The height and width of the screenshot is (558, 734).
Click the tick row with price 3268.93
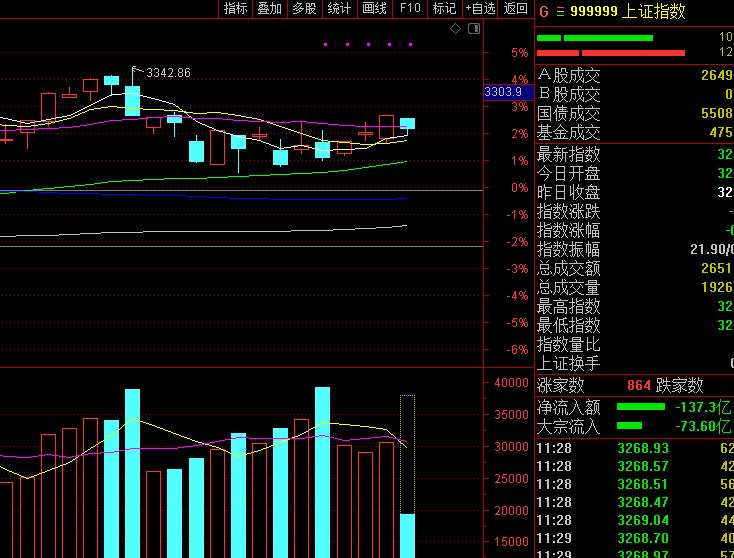(x=635, y=448)
